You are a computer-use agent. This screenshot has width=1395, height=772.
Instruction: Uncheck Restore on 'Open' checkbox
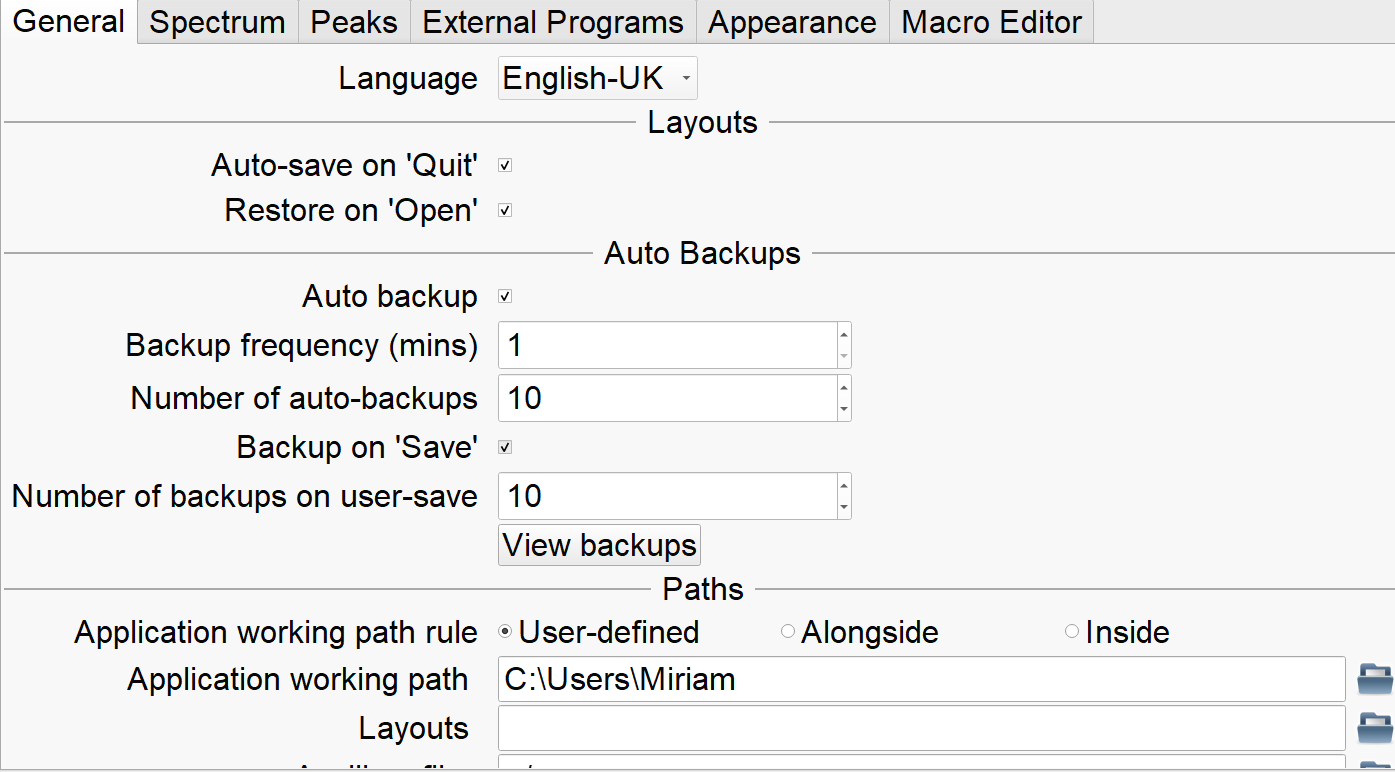(x=505, y=211)
